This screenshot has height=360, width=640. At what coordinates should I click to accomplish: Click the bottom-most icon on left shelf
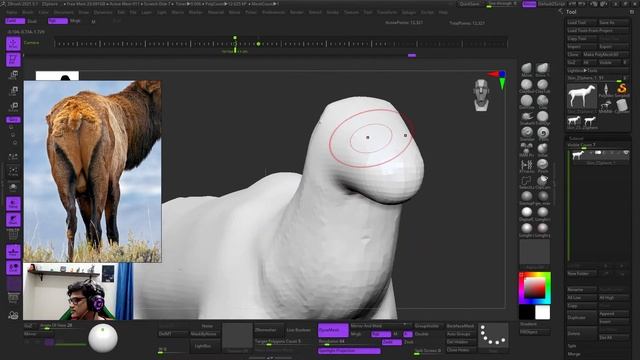click(x=13, y=314)
